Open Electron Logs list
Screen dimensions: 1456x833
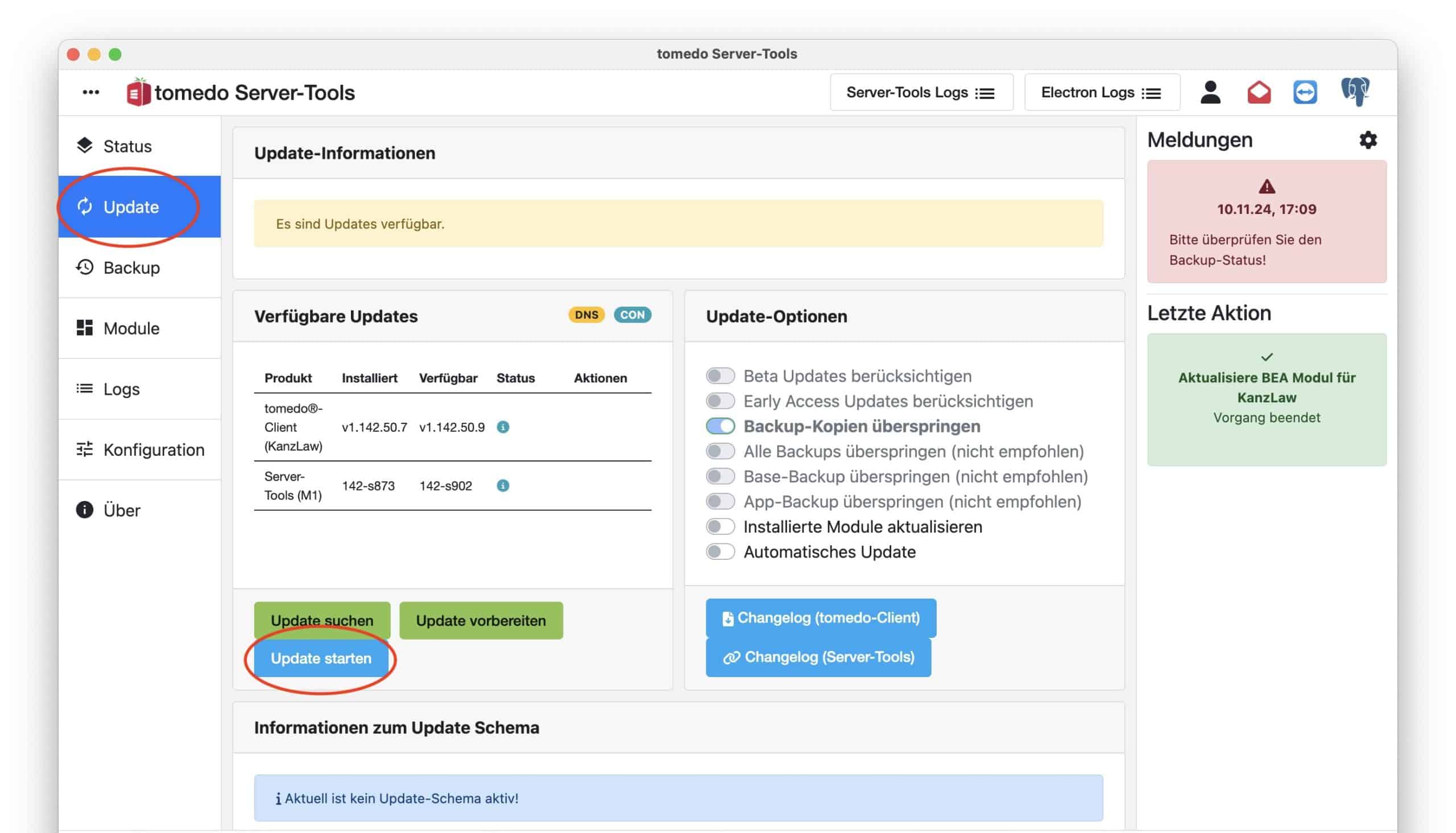tap(1102, 93)
